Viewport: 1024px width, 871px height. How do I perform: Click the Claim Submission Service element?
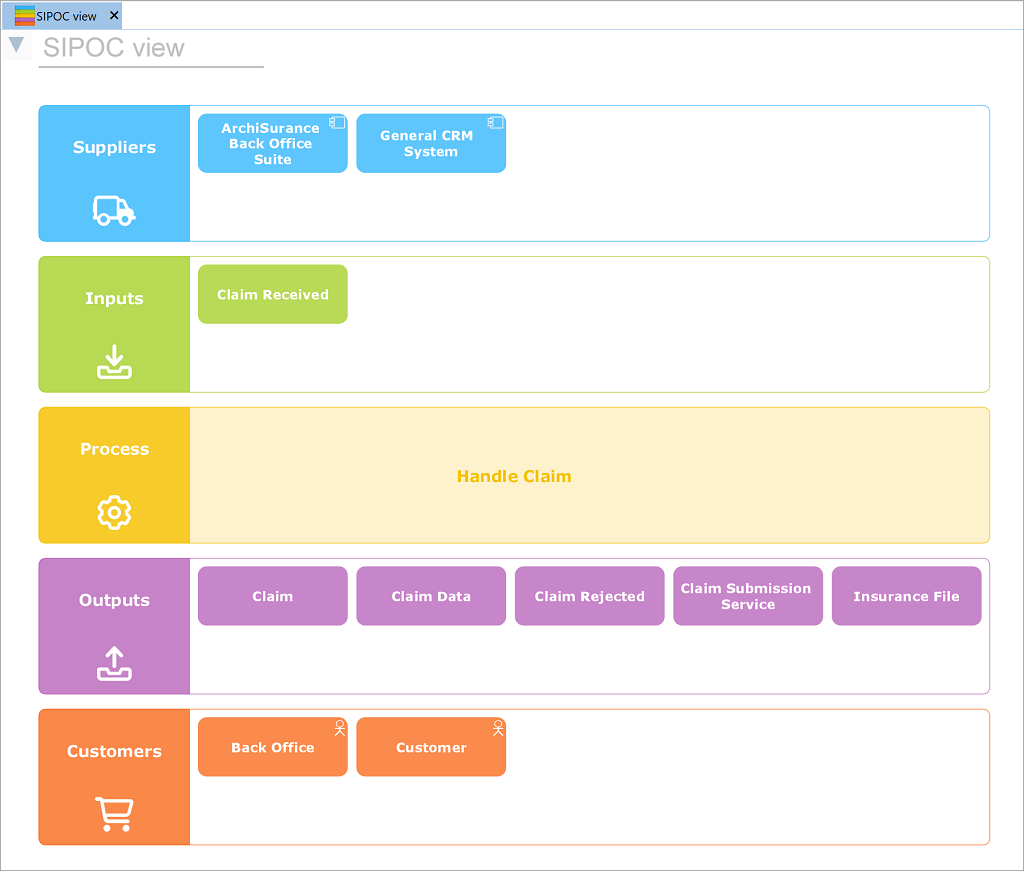click(747, 596)
